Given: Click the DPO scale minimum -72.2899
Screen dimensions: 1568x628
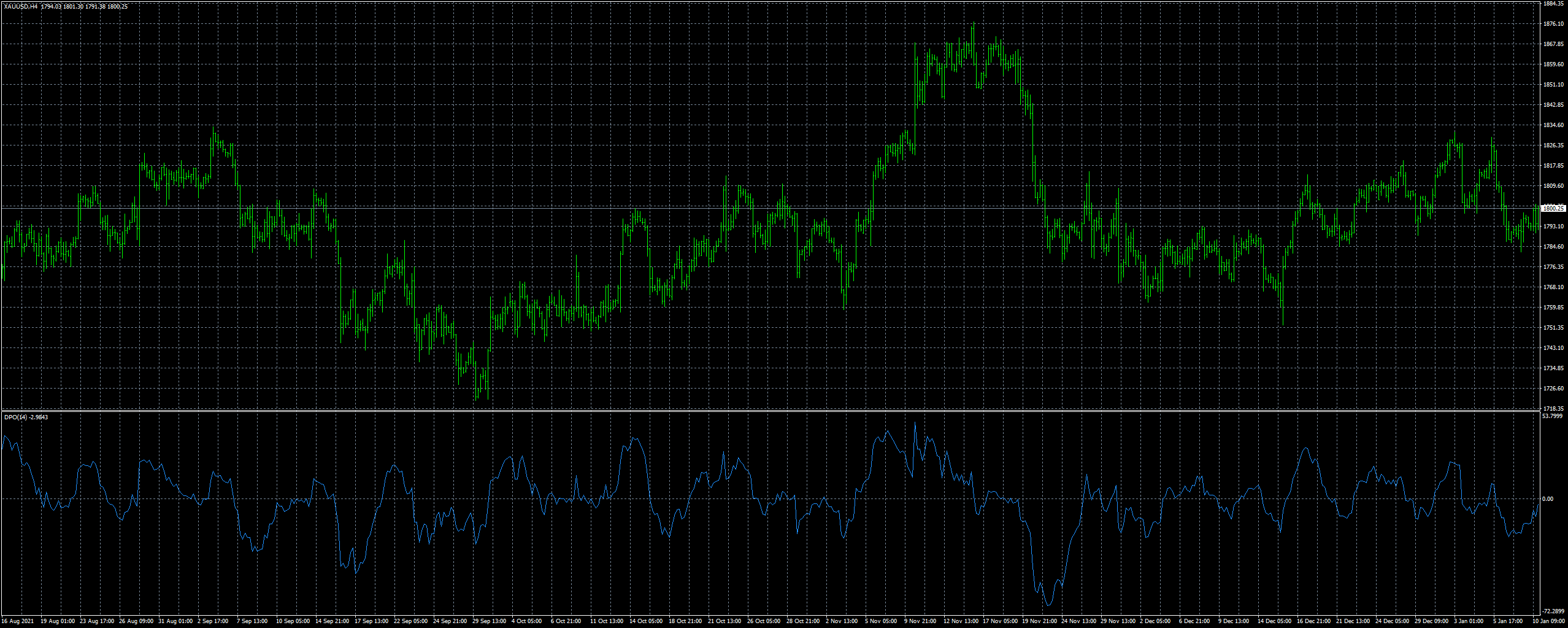Looking at the screenshot, I should (1553, 611).
